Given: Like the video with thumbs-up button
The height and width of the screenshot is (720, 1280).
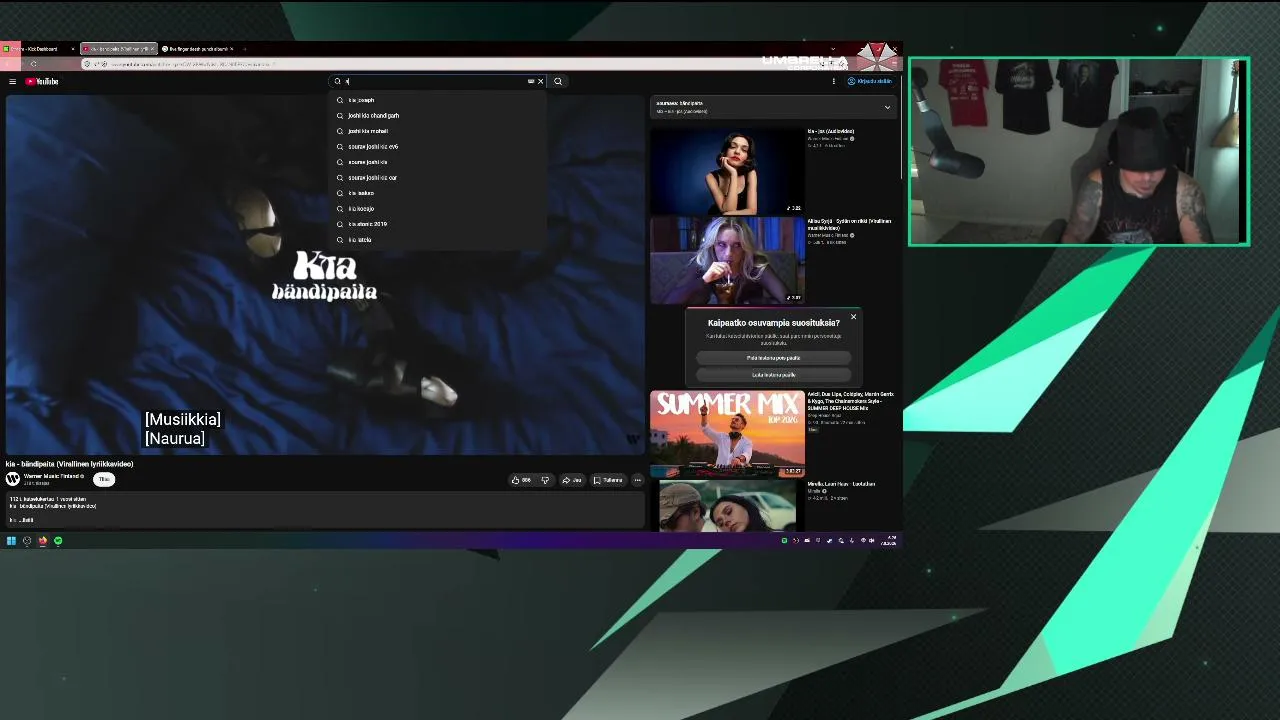Looking at the screenshot, I should 521,480.
